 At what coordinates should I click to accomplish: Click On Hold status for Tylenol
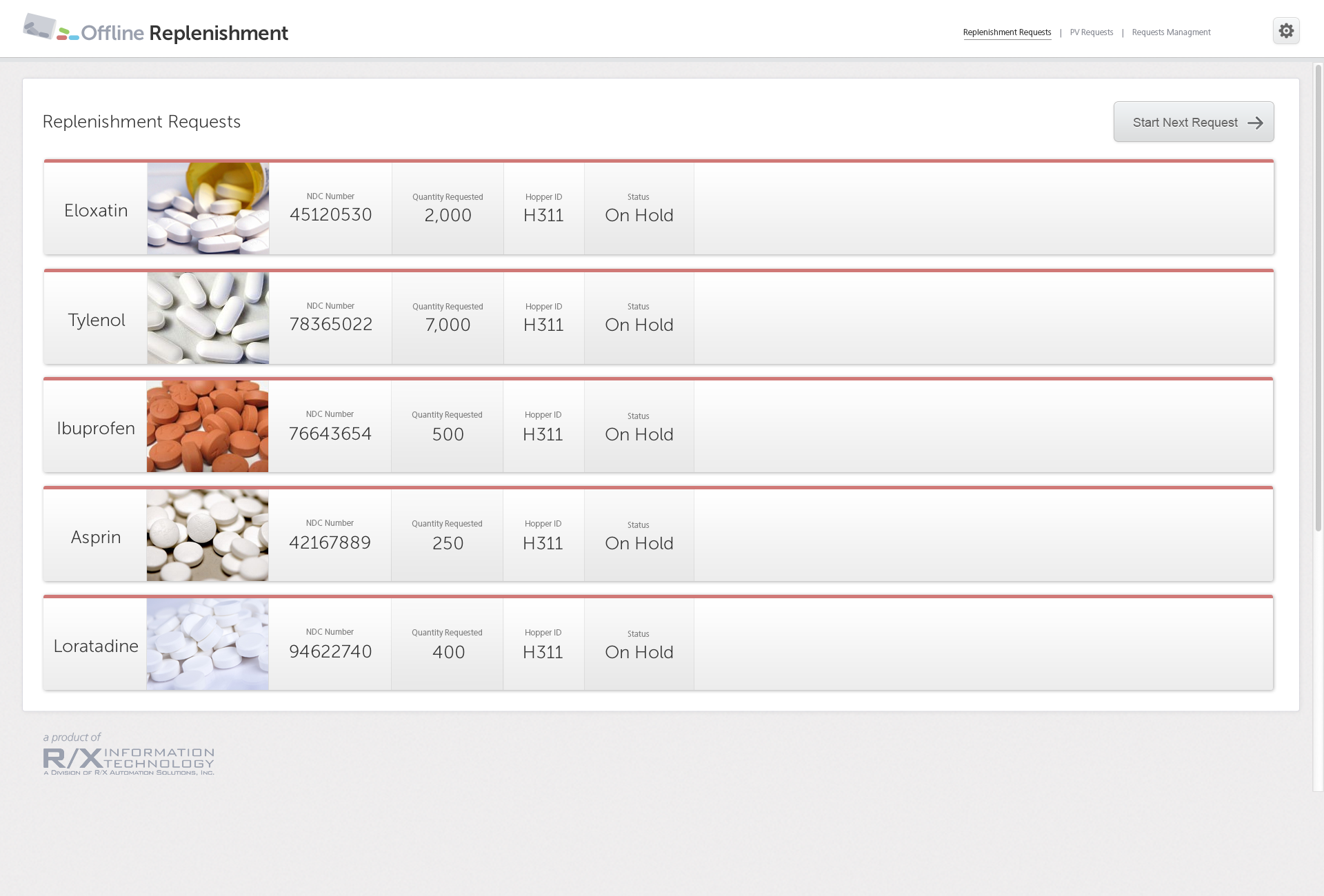tap(639, 325)
